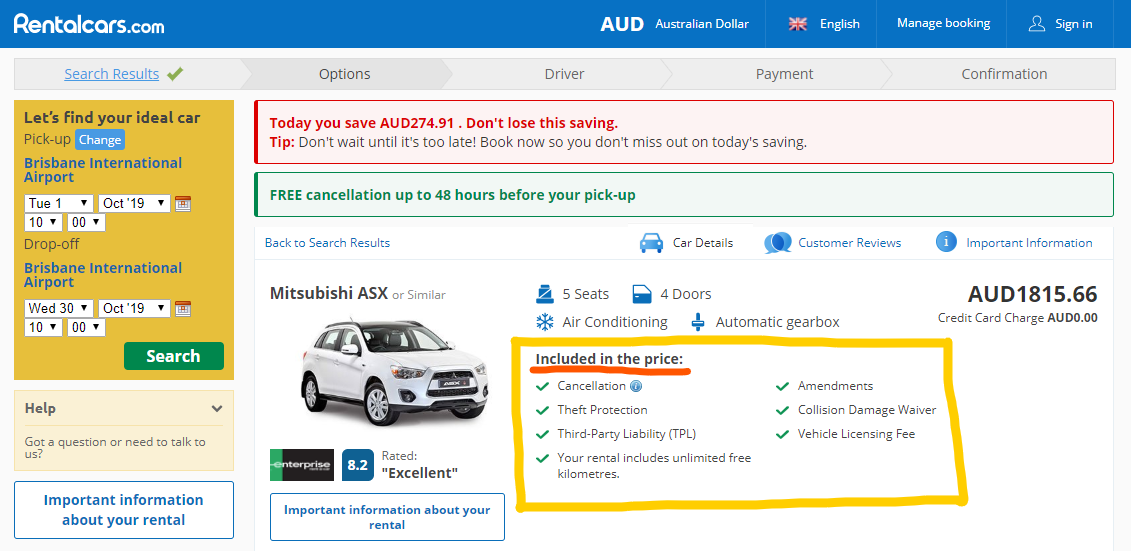Viewport: 1131px width, 551px height.
Task: Open the drop-off day dropdown Wed 30
Action: [x=59, y=309]
